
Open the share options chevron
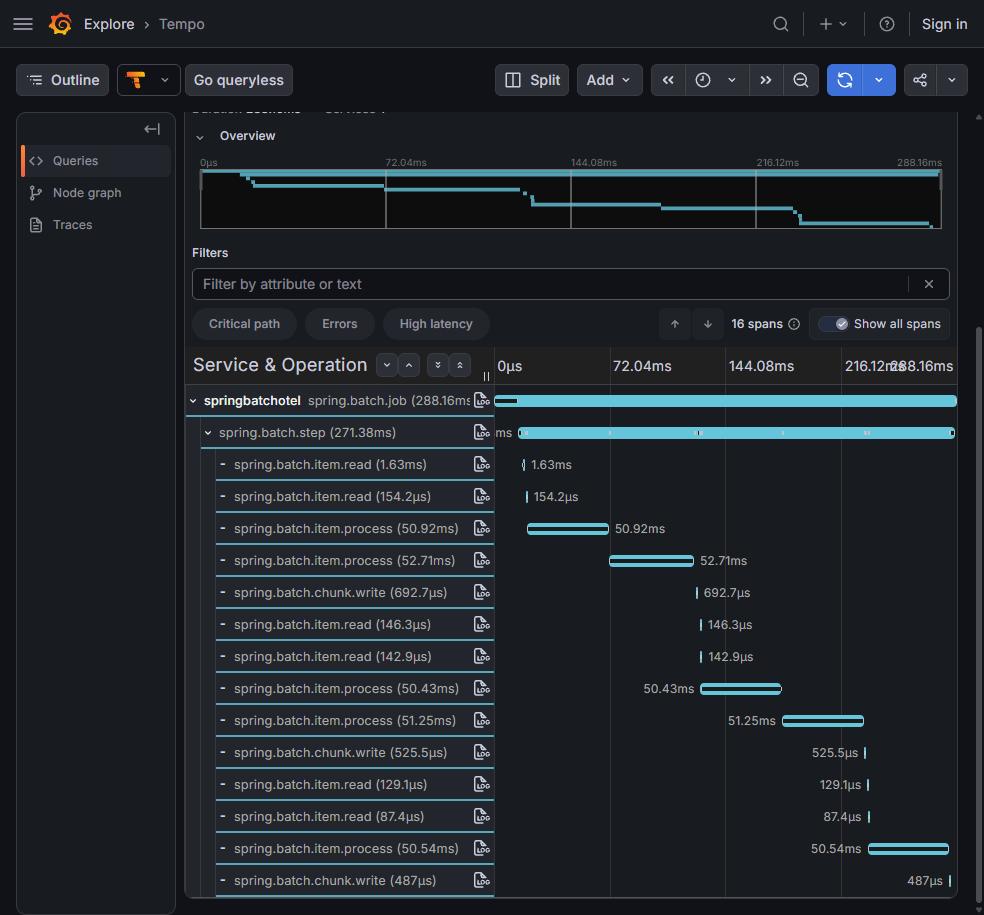tap(952, 80)
